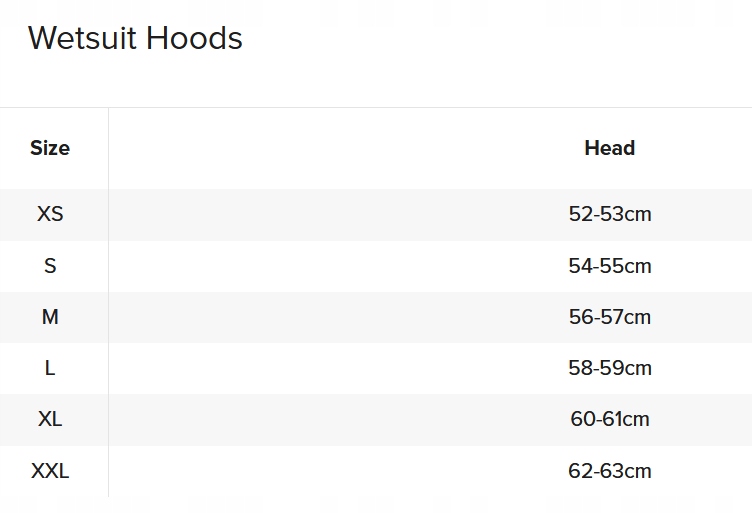
Task: Click the vertical divider beside the Size column
Action: click(x=108, y=300)
